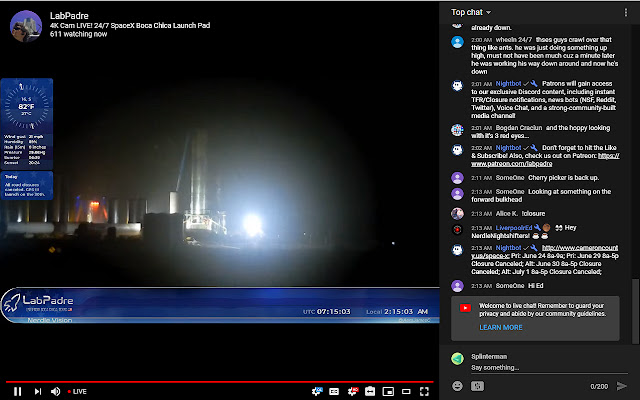Click Nightbot name in Like & Subscribe message
640x400 pixels.
click(x=508, y=148)
